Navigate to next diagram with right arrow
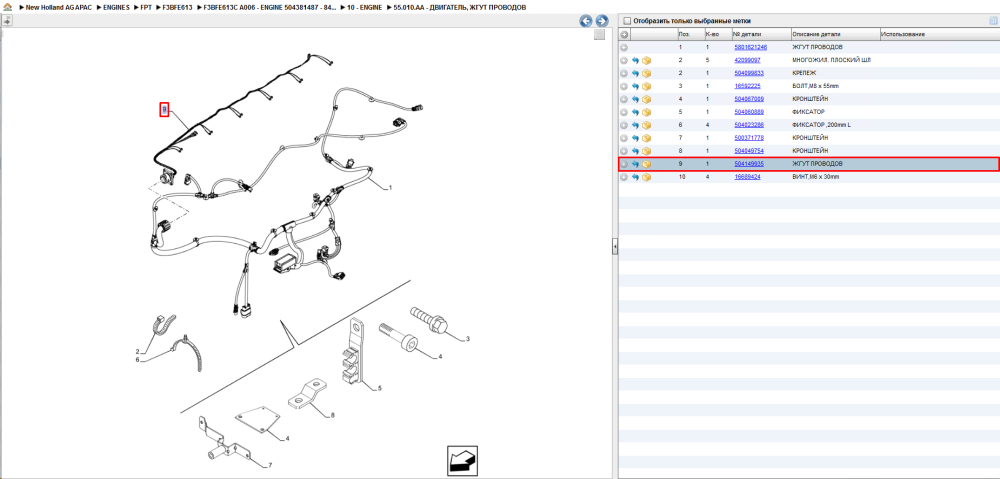Screen dimensions: 1000x479 tap(601, 20)
